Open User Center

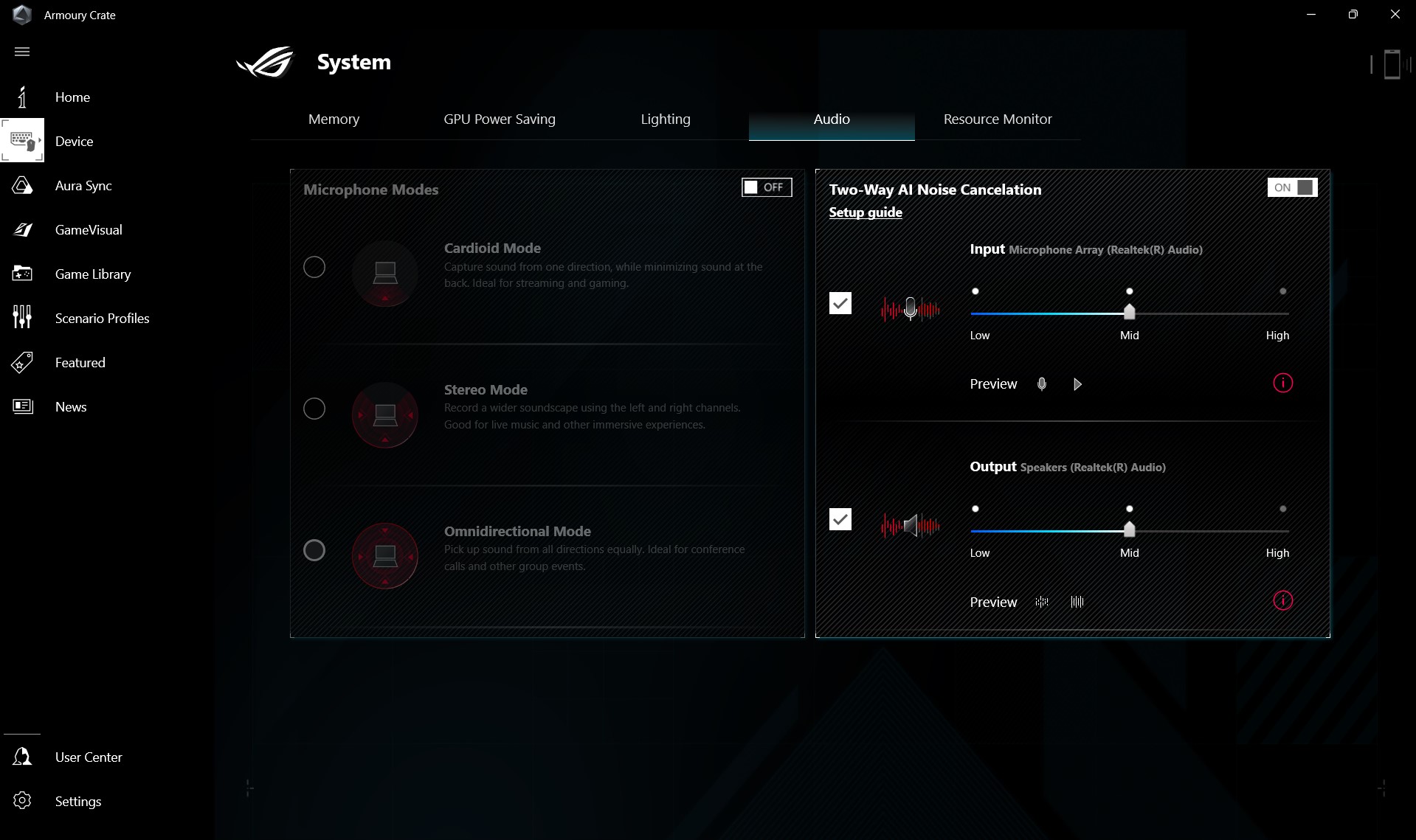(x=88, y=757)
